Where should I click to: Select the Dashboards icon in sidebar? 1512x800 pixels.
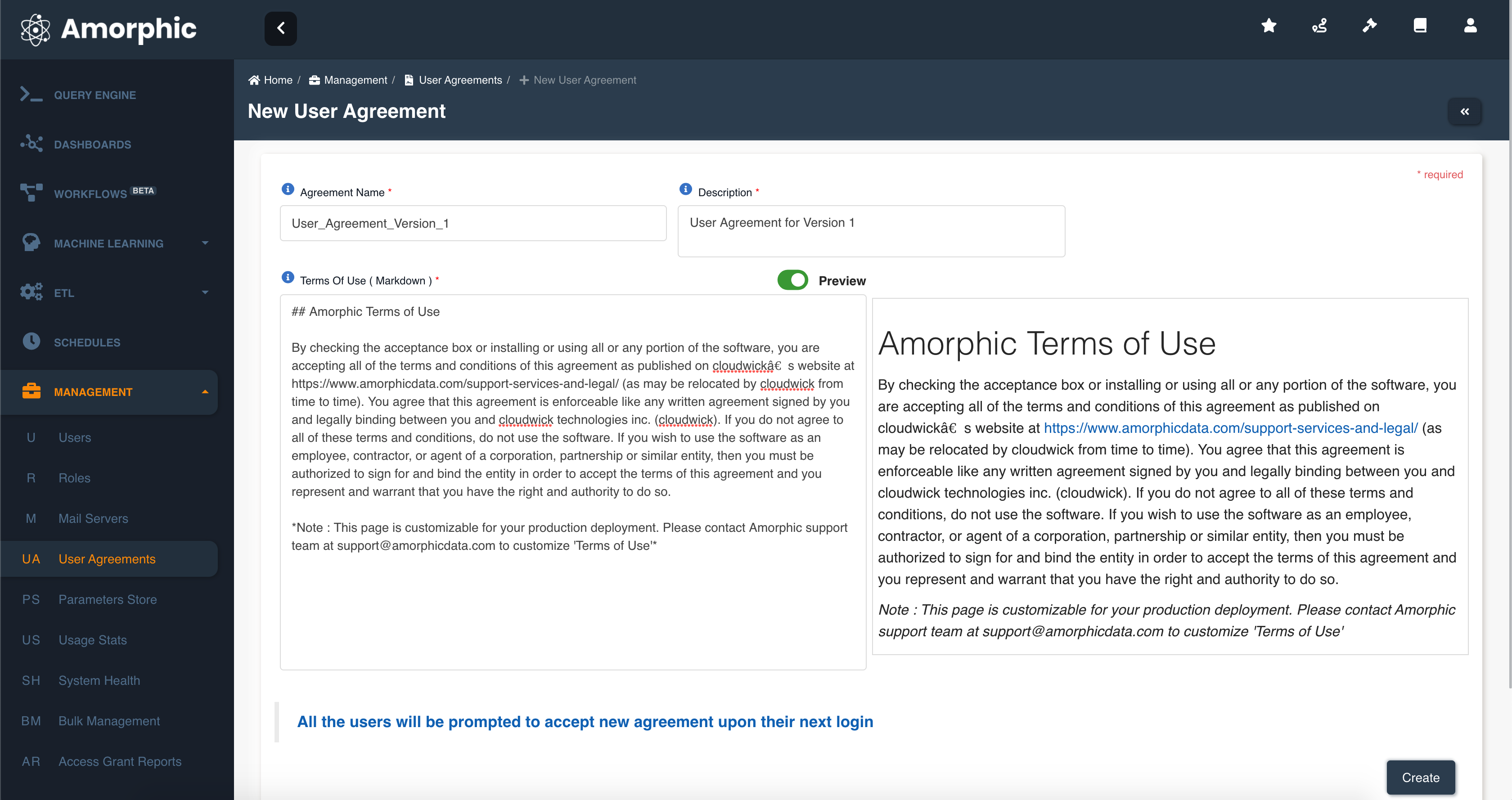(31, 144)
